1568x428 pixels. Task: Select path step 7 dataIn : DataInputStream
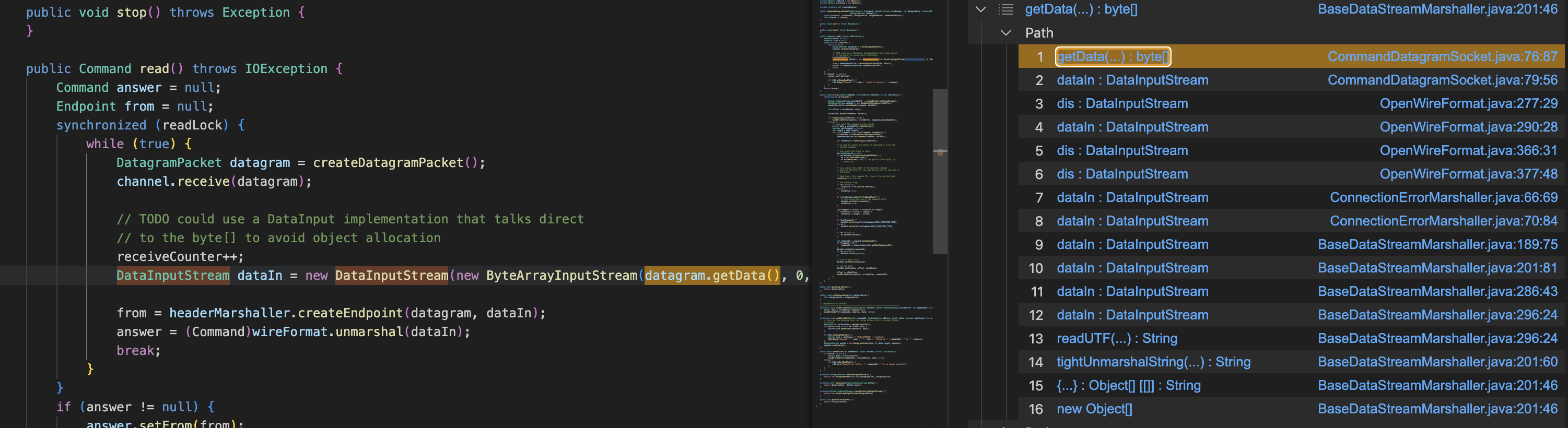coord(1132,198)
